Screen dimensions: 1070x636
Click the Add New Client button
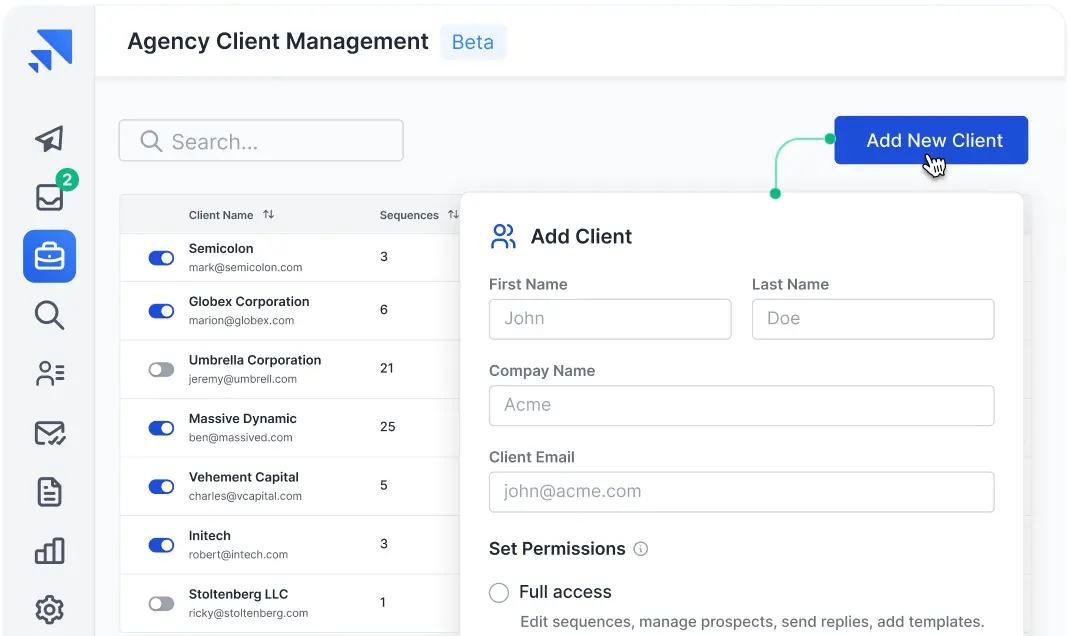point(930,140)
